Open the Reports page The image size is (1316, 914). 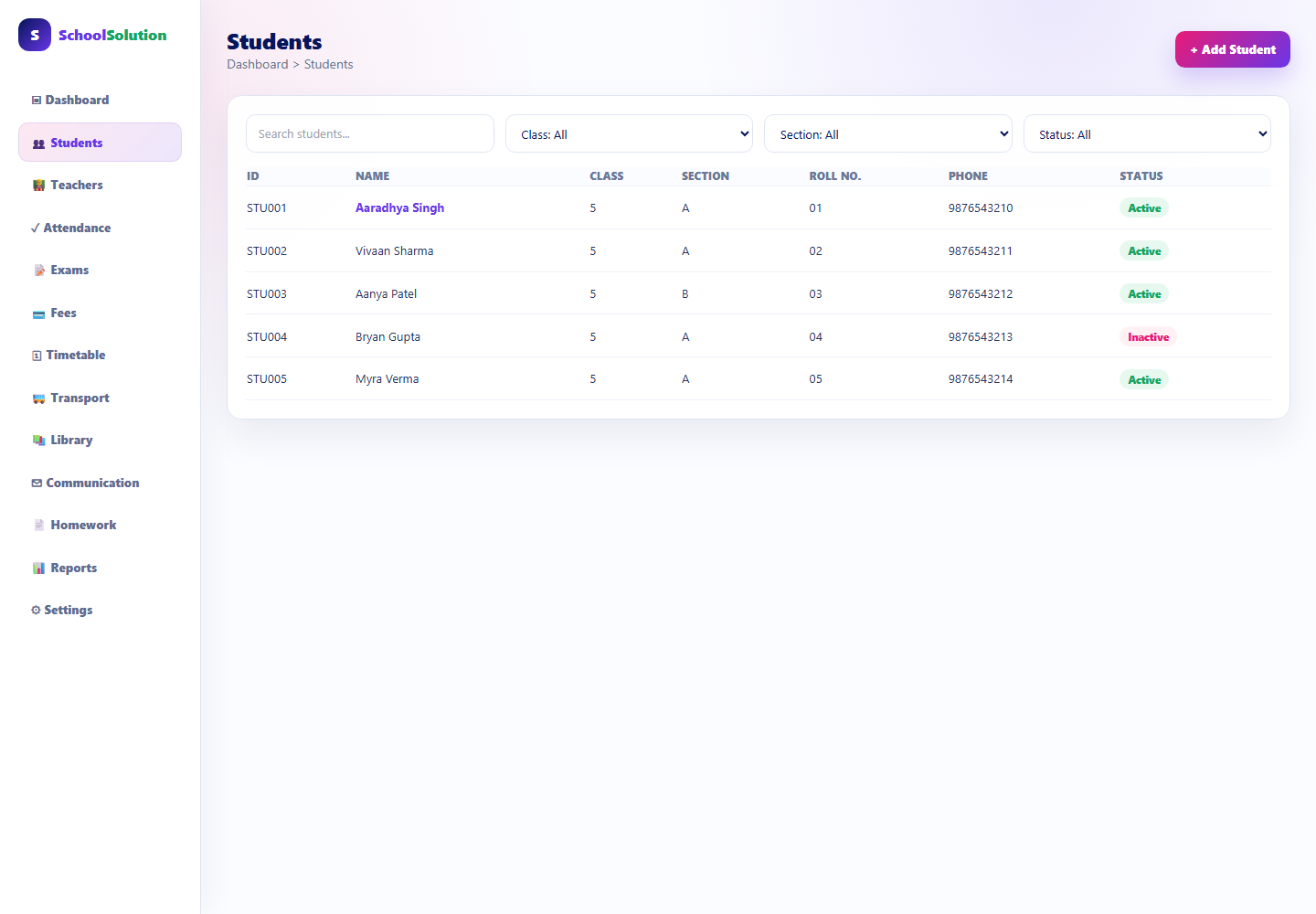pos(100,569)
